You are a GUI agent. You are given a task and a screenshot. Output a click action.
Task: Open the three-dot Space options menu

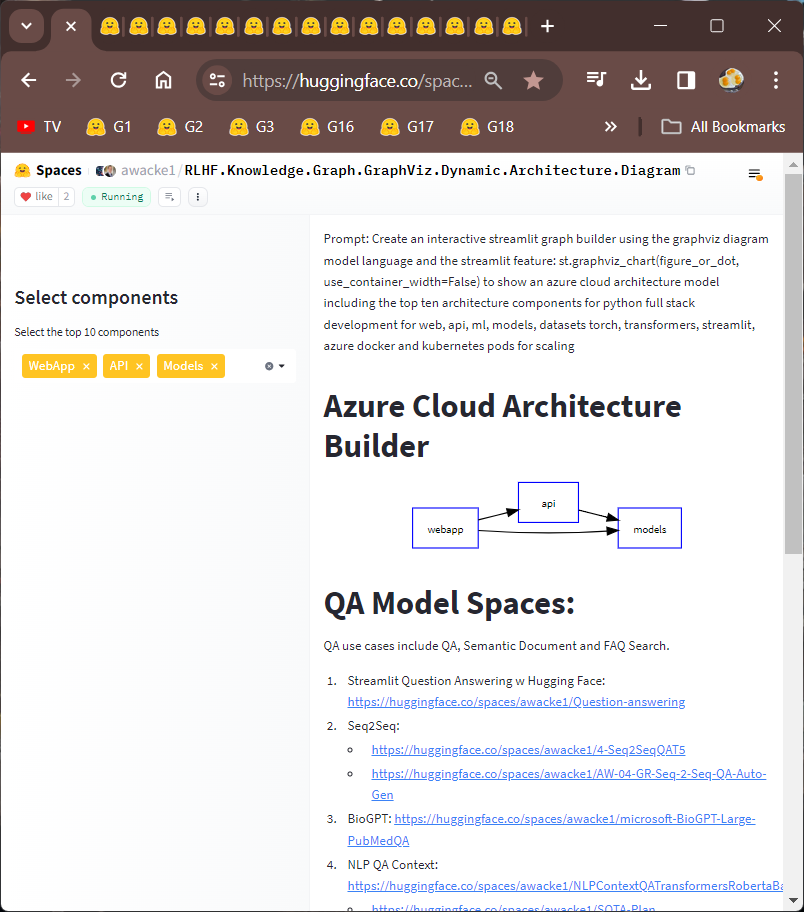pyautogui.click(x=198, y=197)
